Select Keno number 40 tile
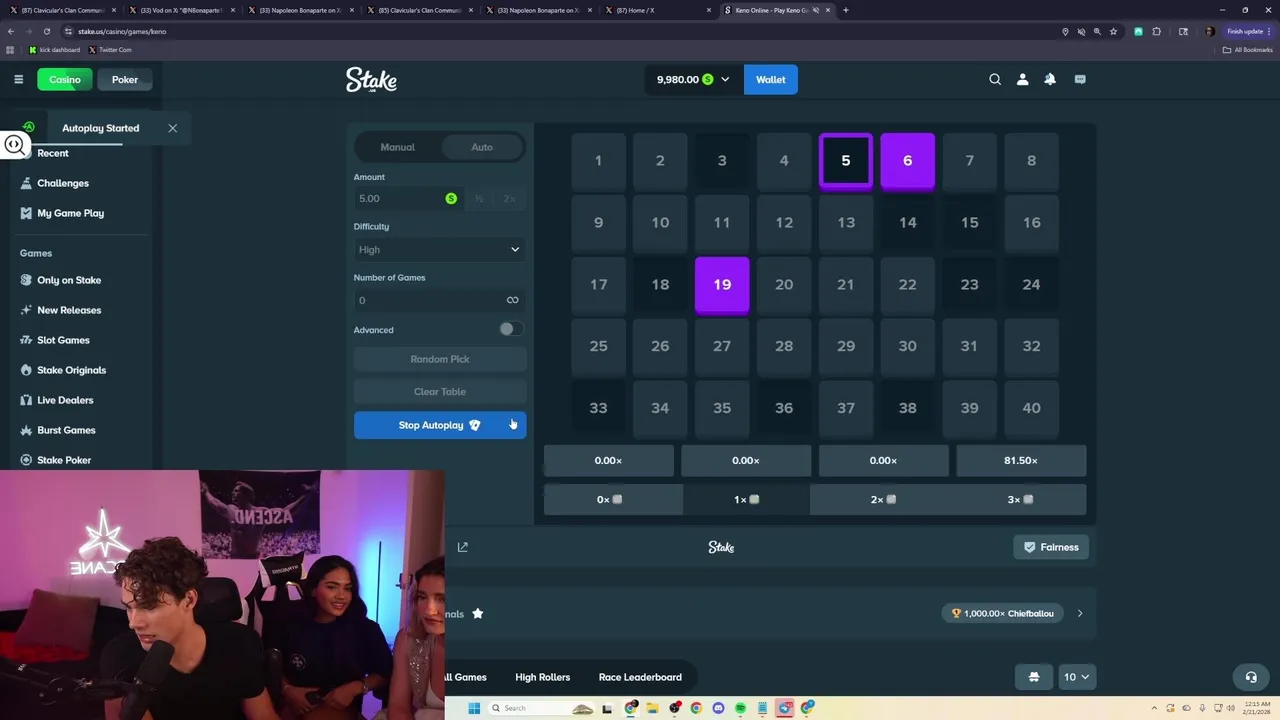Image resolution: width=1280 pixels, height=720 pixels. [1031, 408]
